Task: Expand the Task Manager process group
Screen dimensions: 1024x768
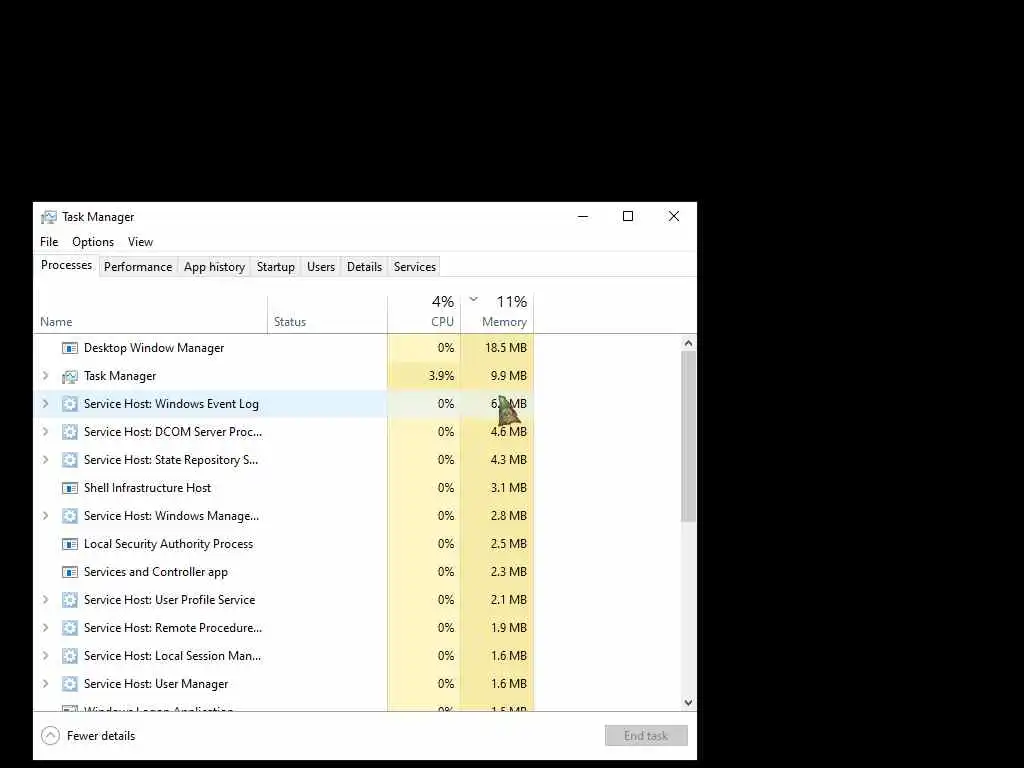Action: point(45,376)
